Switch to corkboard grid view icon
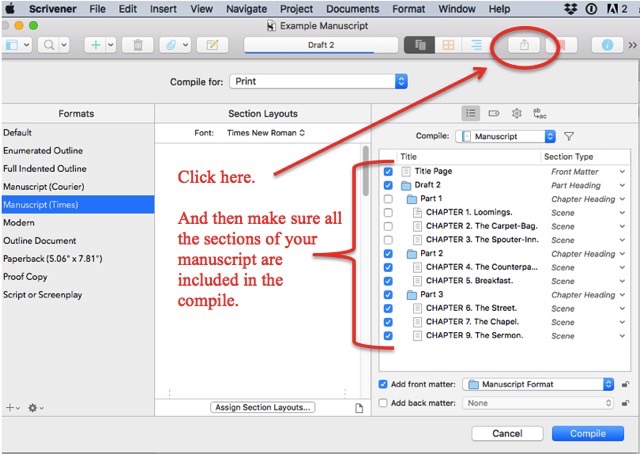 tap(448, 45)
